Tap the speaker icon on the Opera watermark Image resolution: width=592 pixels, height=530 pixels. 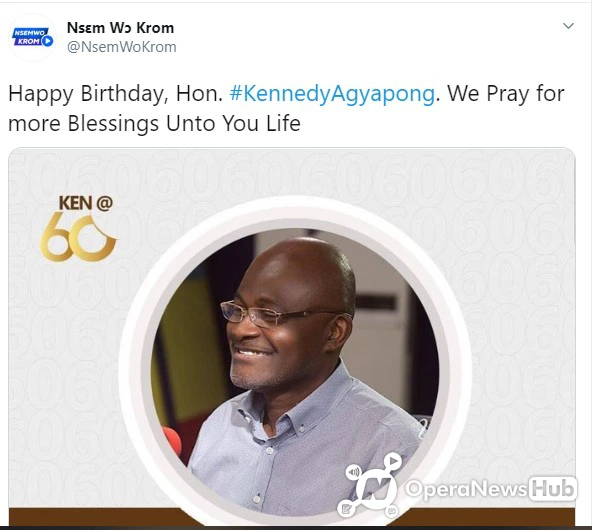point(354,472)
